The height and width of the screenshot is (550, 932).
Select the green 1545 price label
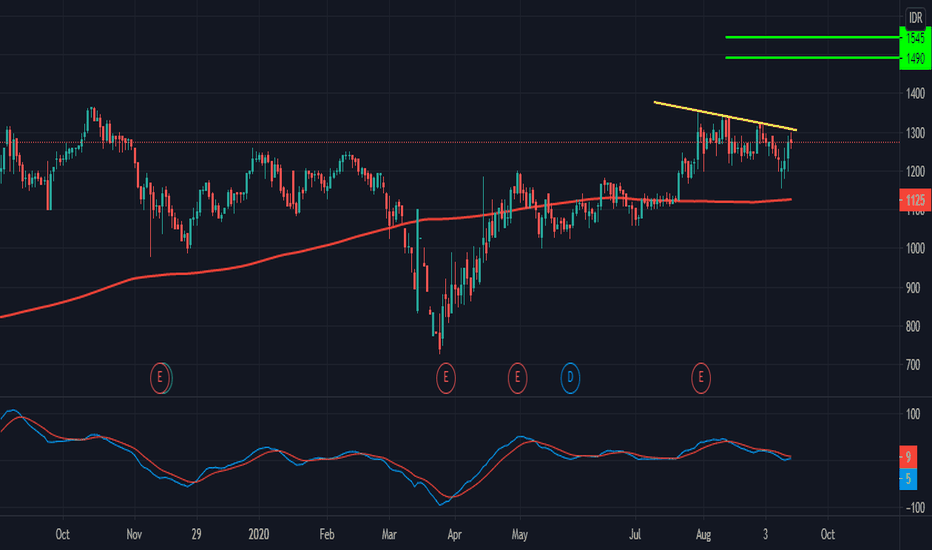click(x=915, y=38)
